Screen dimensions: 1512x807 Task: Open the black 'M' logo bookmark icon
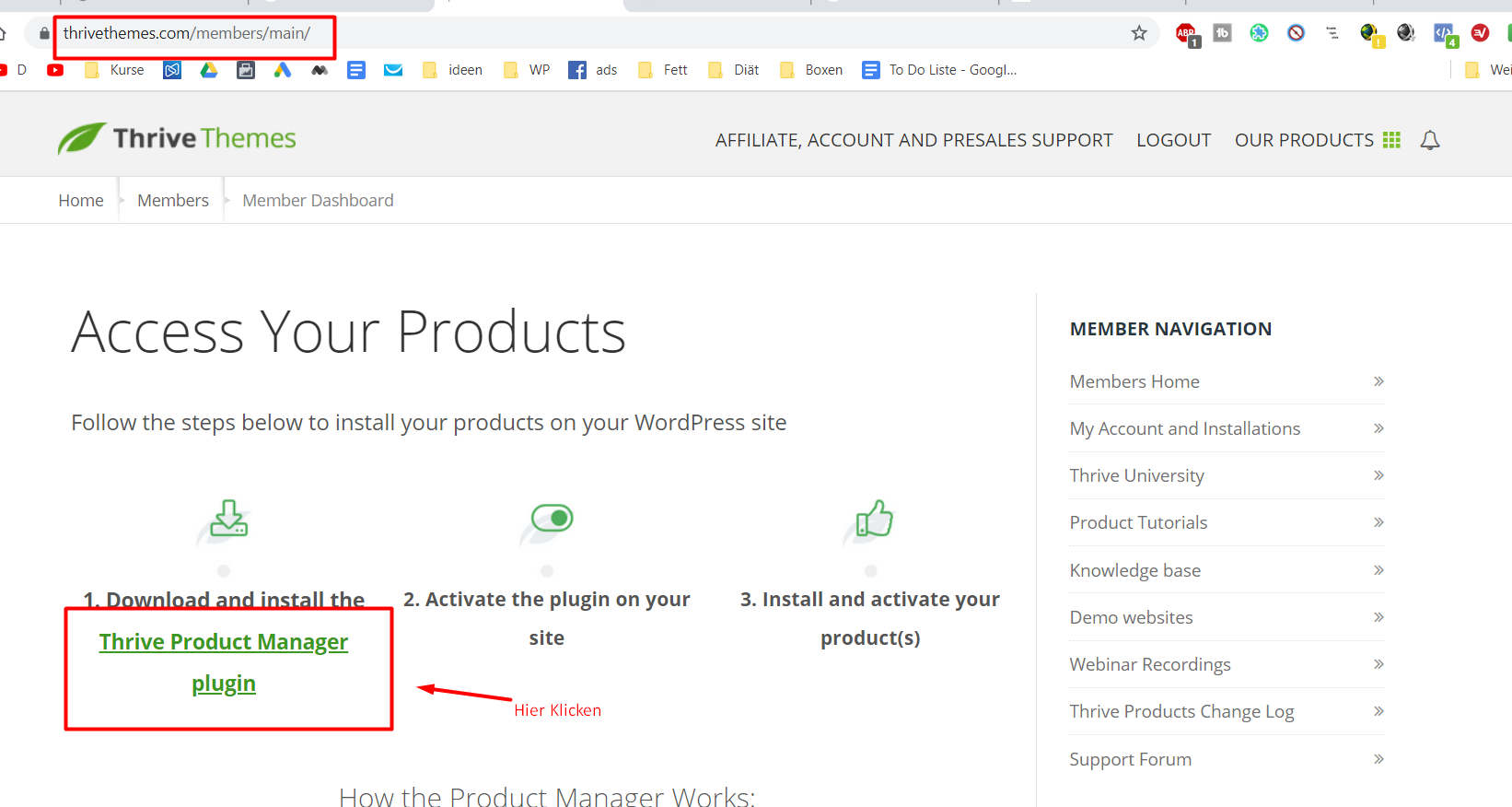[320, 70]
